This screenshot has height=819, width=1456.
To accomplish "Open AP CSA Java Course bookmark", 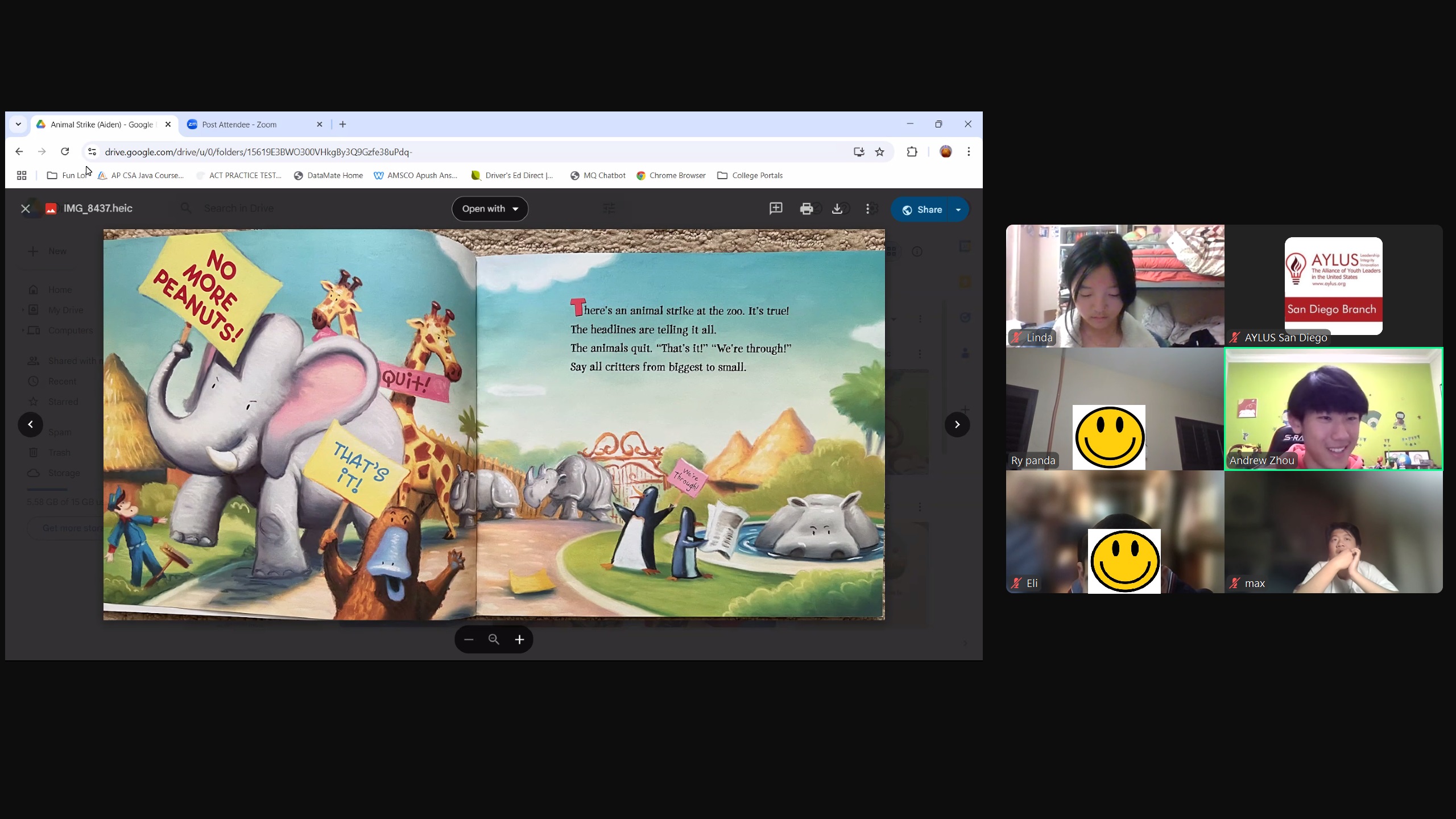I will (x=141, y=176).
